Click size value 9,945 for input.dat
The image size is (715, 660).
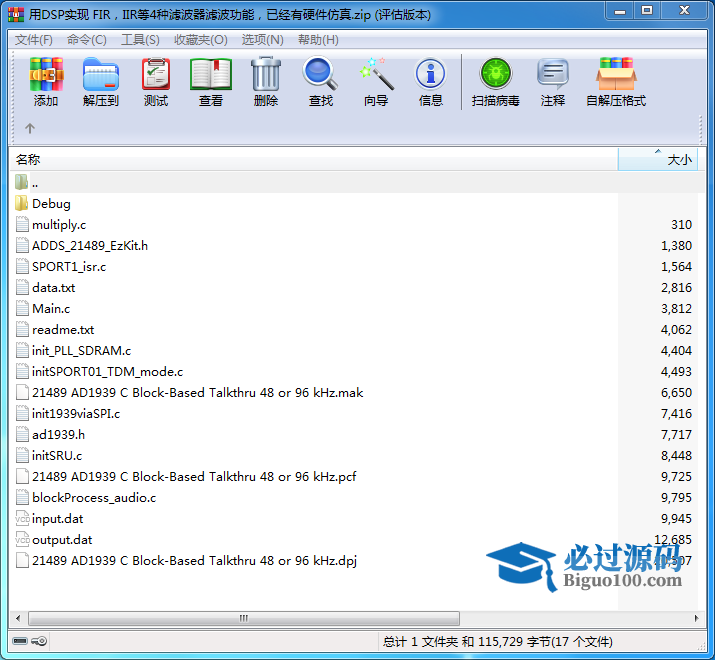(x=676, y=519)
